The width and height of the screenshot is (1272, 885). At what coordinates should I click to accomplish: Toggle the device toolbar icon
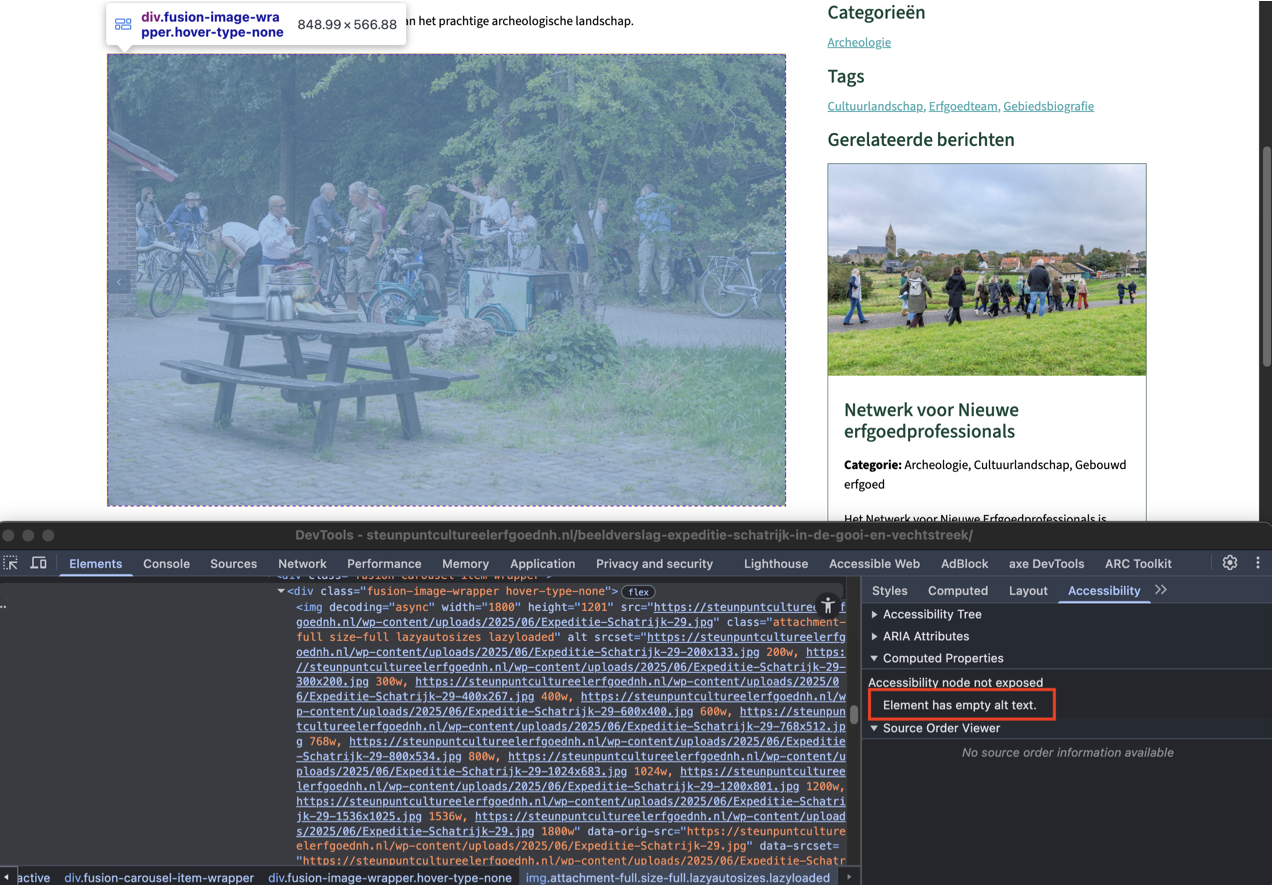[38, 563]
